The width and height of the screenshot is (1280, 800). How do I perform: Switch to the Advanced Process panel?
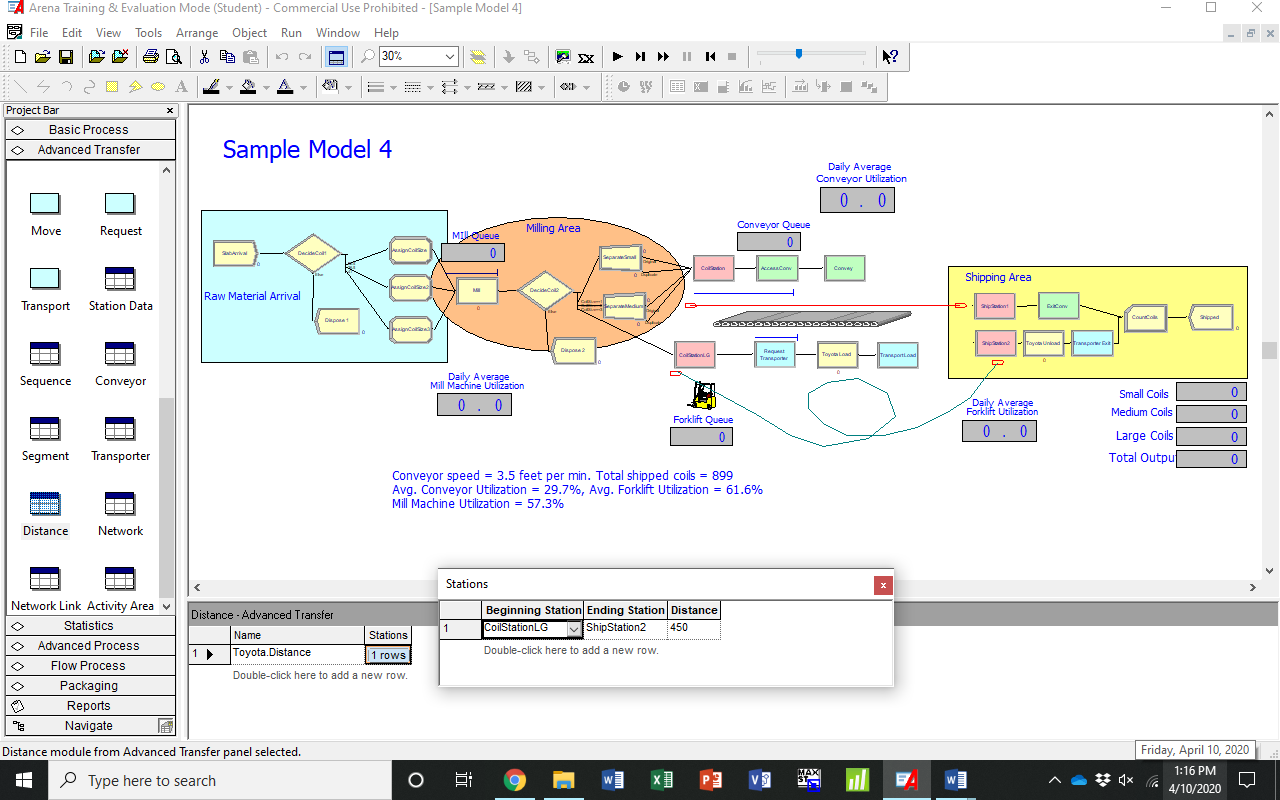tap(90, 646)
